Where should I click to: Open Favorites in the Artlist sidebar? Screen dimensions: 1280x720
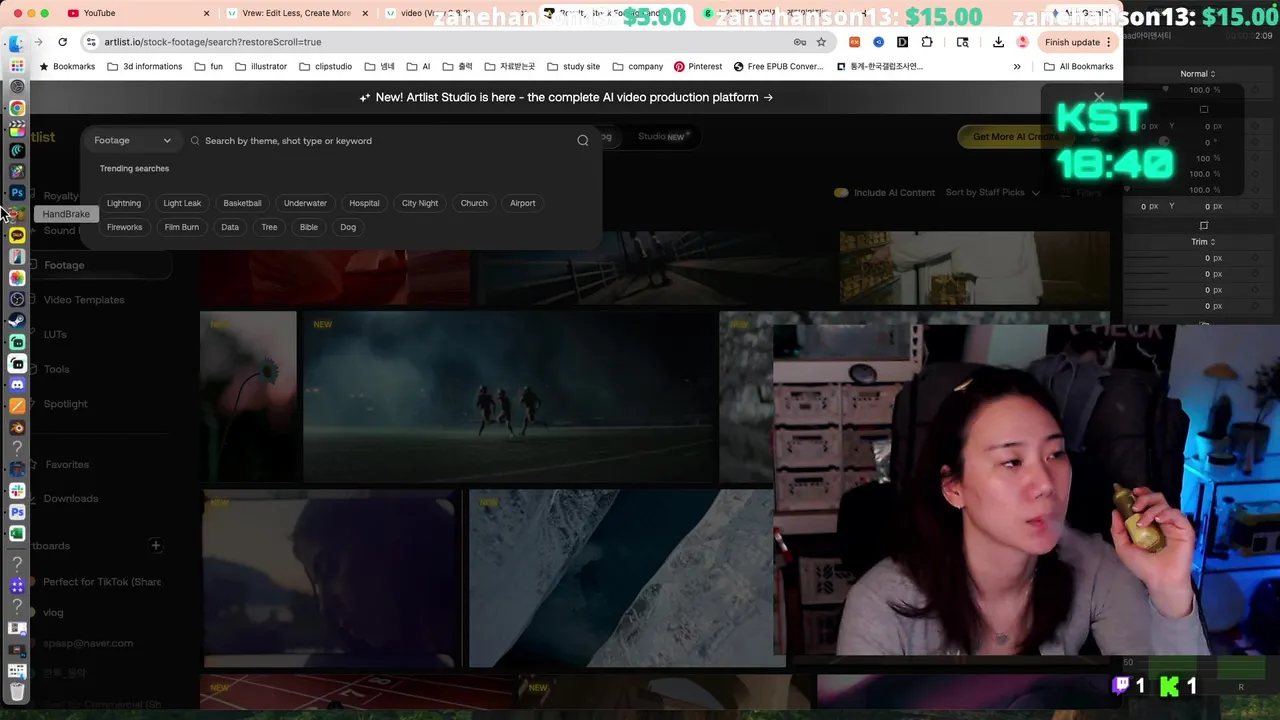pyautogui.click(x=67, y=465)
